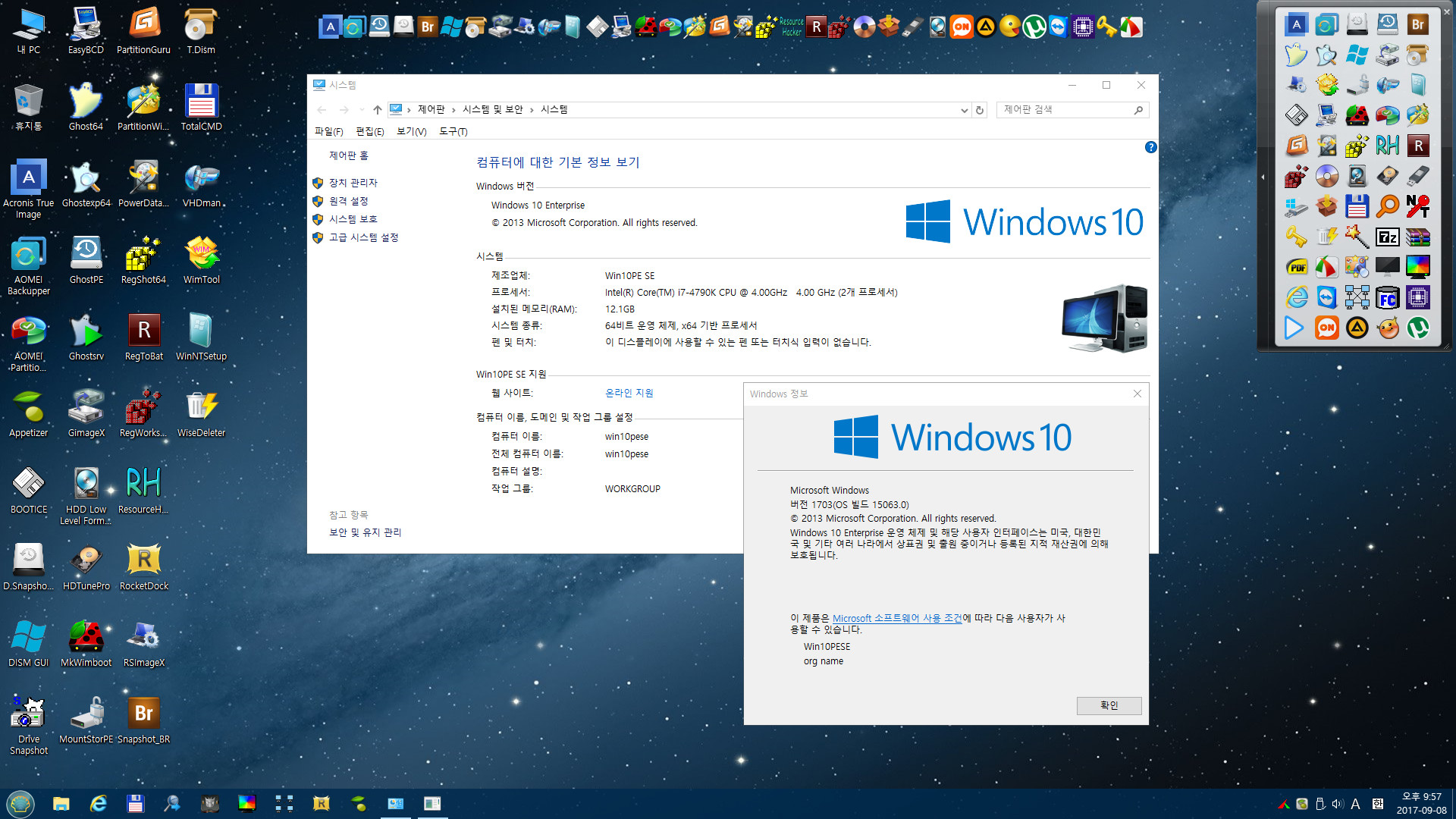1456x819 pixels.
Task: Launch T.Dism desktop shortcut
Action: point(201,30)
